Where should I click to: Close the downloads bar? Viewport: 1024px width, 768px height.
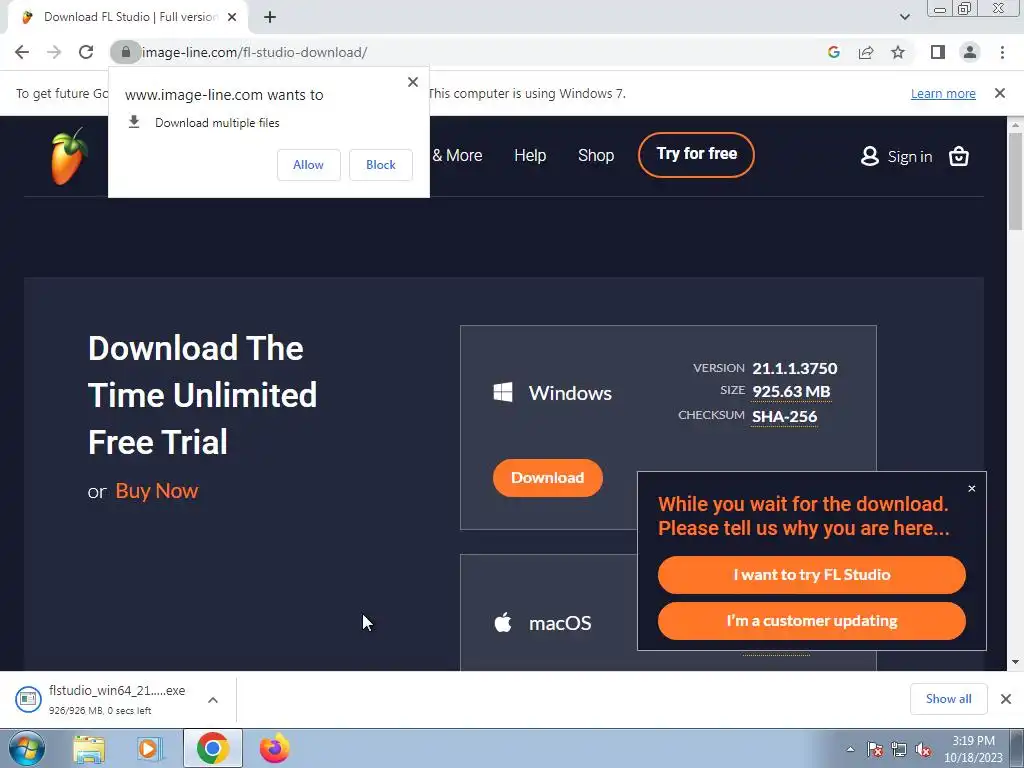[1006, 699]
